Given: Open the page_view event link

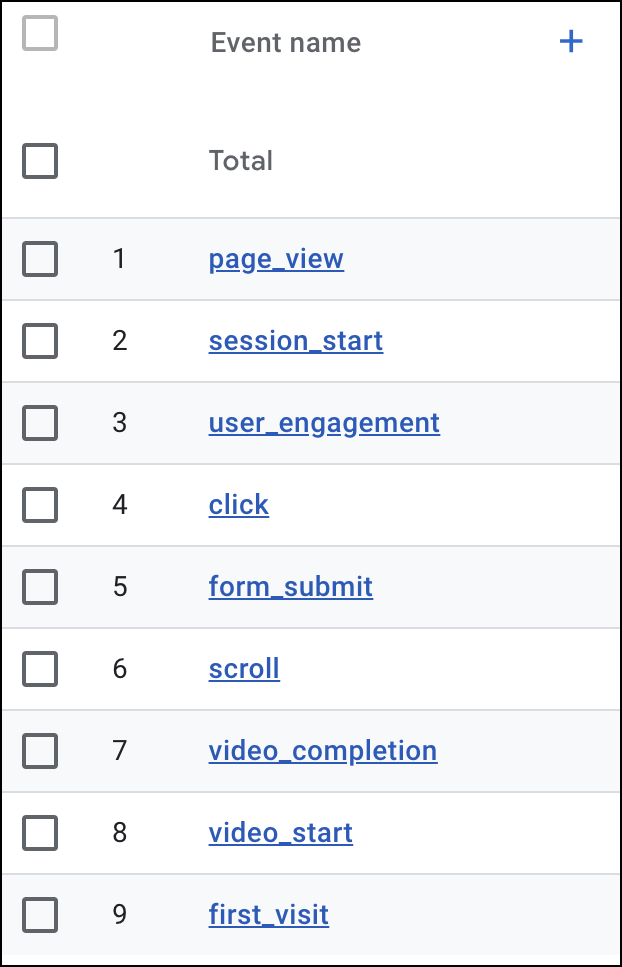Looking at the screenshot, I should (x=276, y=259).
